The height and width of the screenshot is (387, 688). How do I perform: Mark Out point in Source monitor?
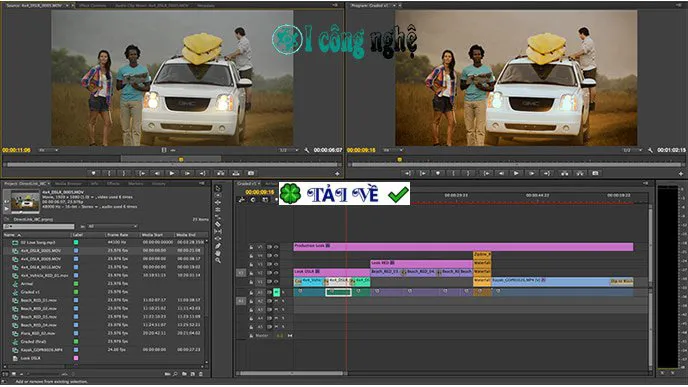(124, 173)
